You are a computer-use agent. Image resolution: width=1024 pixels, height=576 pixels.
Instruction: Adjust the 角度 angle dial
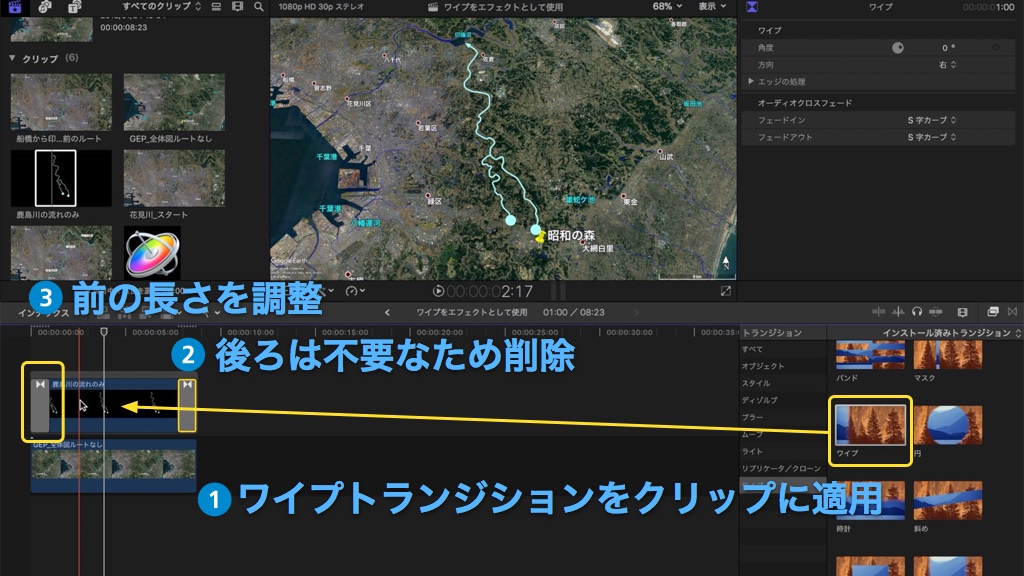pos(898,48)
